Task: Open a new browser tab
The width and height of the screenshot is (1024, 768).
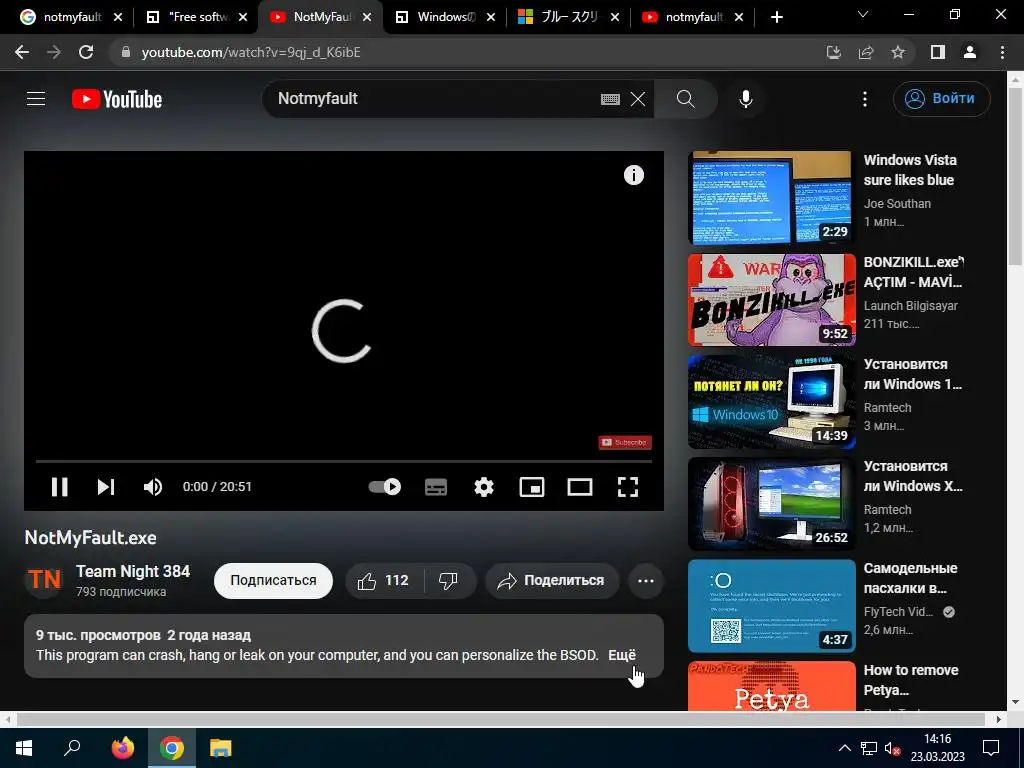Action: pos(776,17)
